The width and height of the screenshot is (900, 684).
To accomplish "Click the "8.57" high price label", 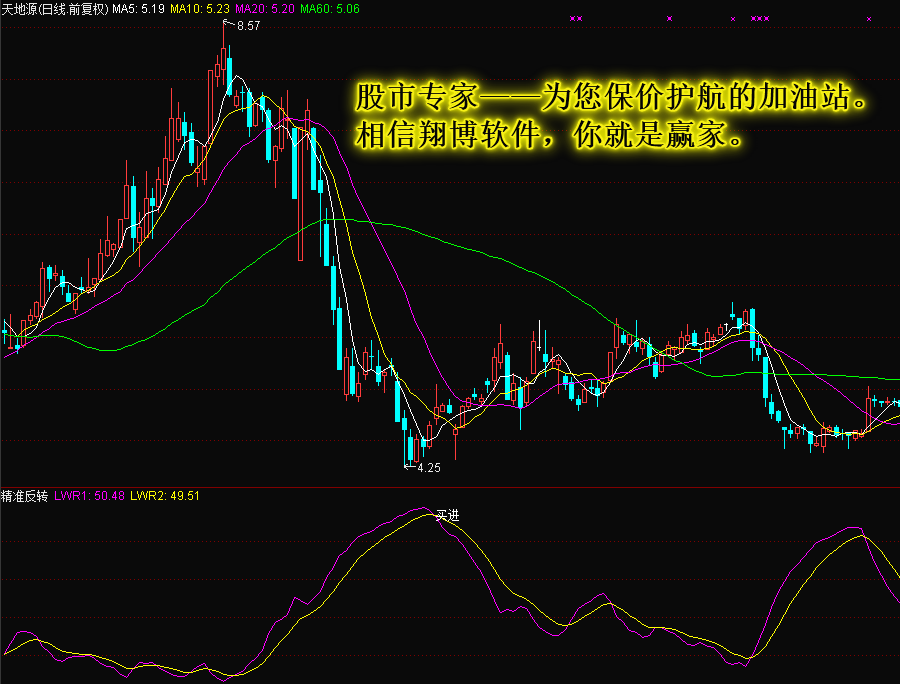I will (249, 26).
